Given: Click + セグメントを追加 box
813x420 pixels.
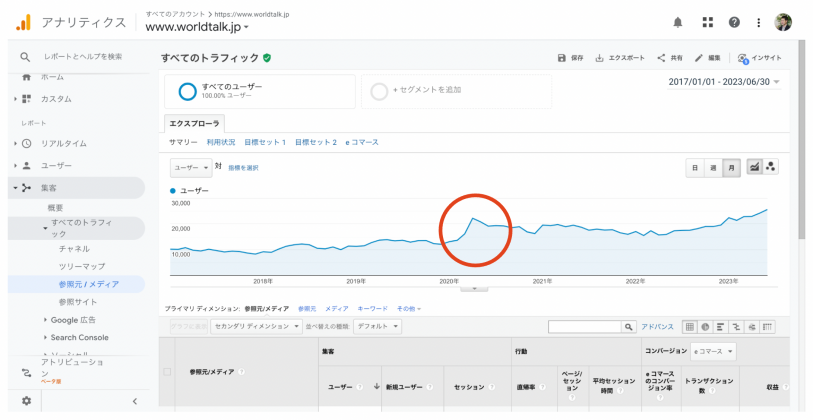Looking at the screenshot, I should (456, 91).
